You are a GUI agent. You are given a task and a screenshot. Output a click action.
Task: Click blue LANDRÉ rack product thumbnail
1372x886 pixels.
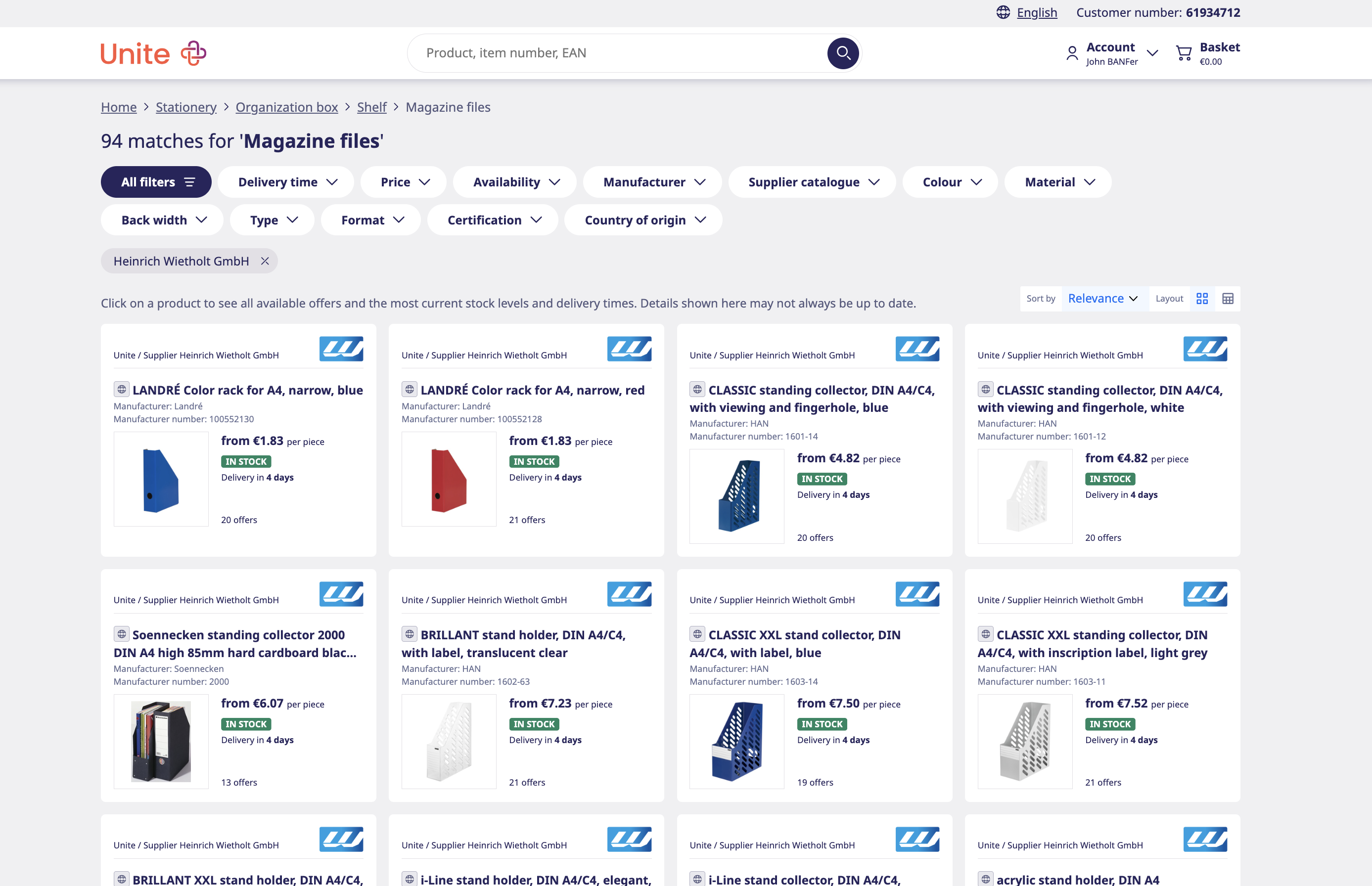coord(161,479)
